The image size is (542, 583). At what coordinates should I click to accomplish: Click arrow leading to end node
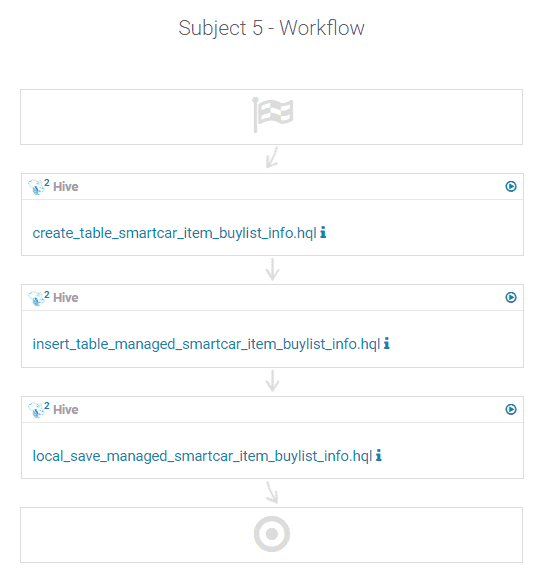[x=272, y=493]
